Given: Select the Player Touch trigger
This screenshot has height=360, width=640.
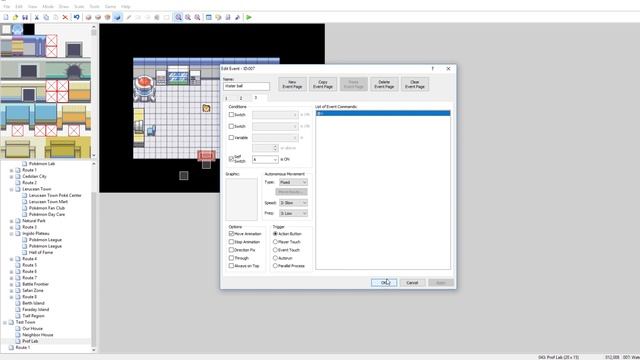Looking at the screenshot, I should coord(275,242).
